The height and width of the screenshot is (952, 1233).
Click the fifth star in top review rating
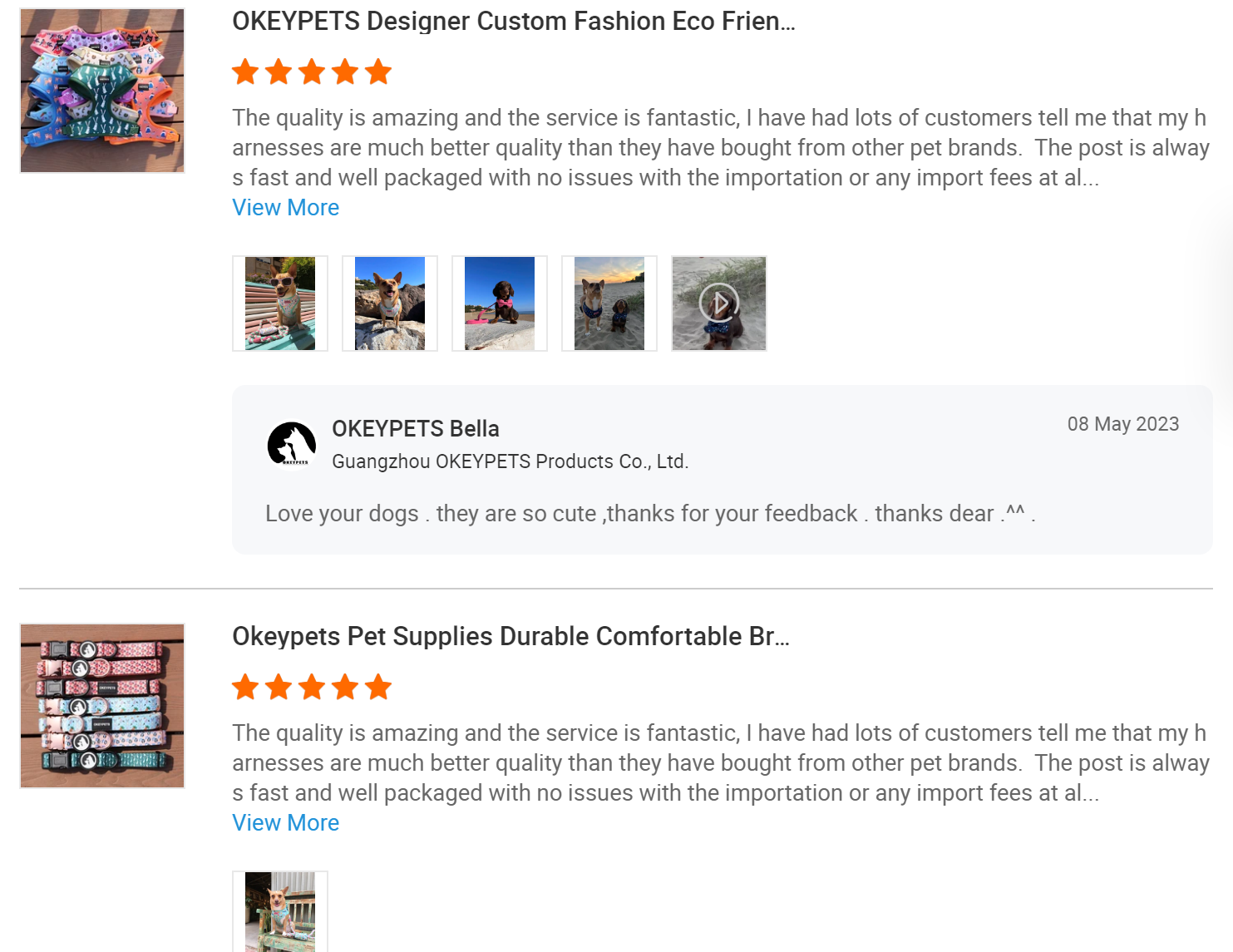point(377,72)
